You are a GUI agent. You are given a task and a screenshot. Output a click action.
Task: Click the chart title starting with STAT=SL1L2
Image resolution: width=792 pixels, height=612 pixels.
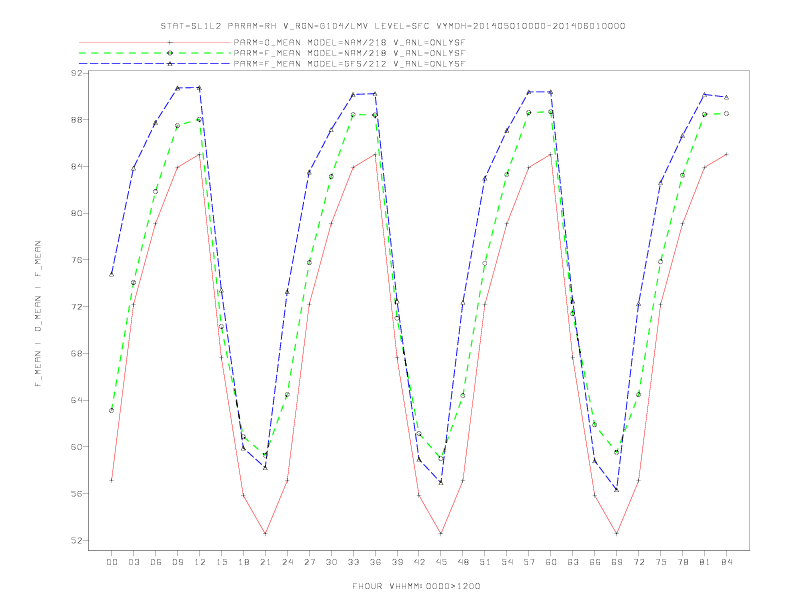click(392, 26)
